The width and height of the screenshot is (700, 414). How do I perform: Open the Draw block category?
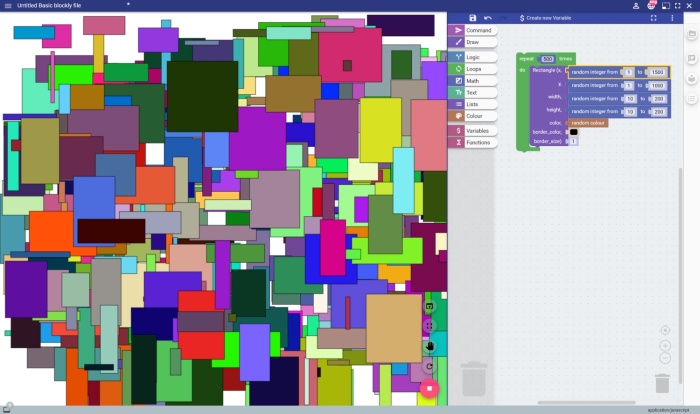point(473,42)
